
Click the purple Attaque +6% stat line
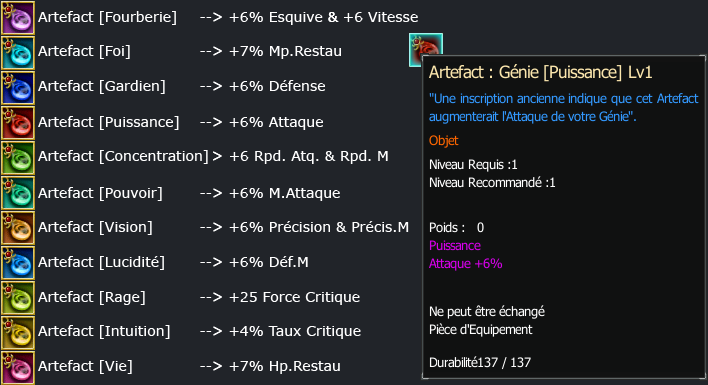(x=466, y=264)
